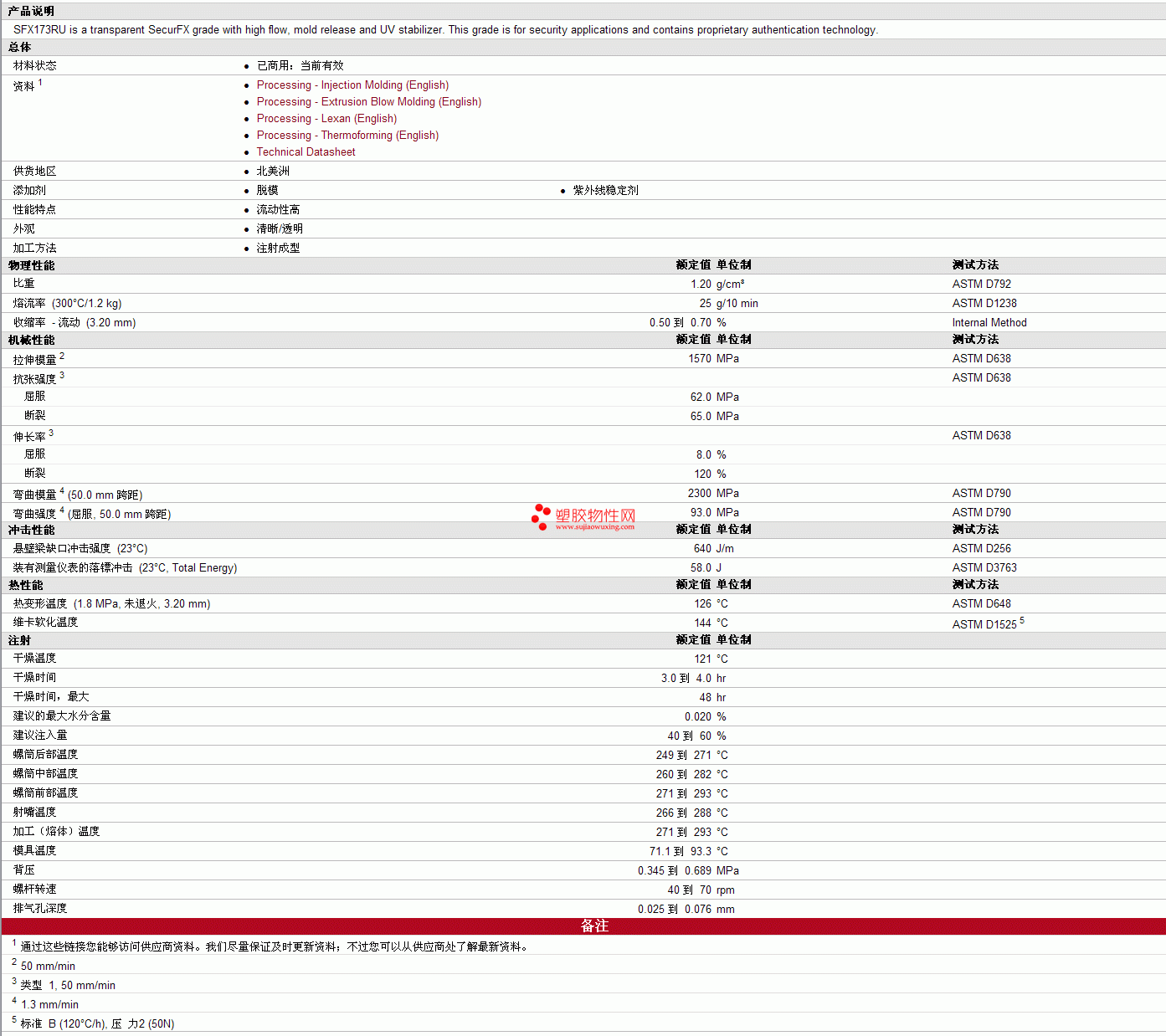
Task: Select the 排气孔深度 row label
Action: click(40, 909)
